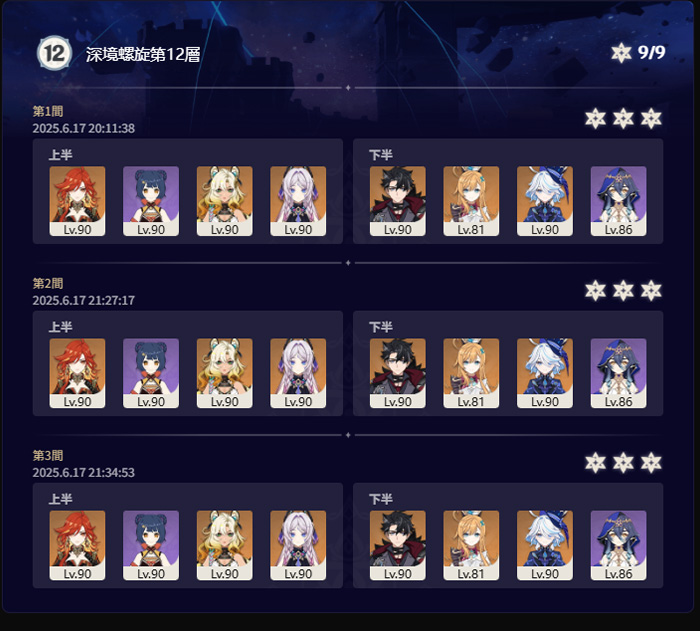Select red-haired character in chamber 1 first half

pyautogui.click(x=77, y=201)
